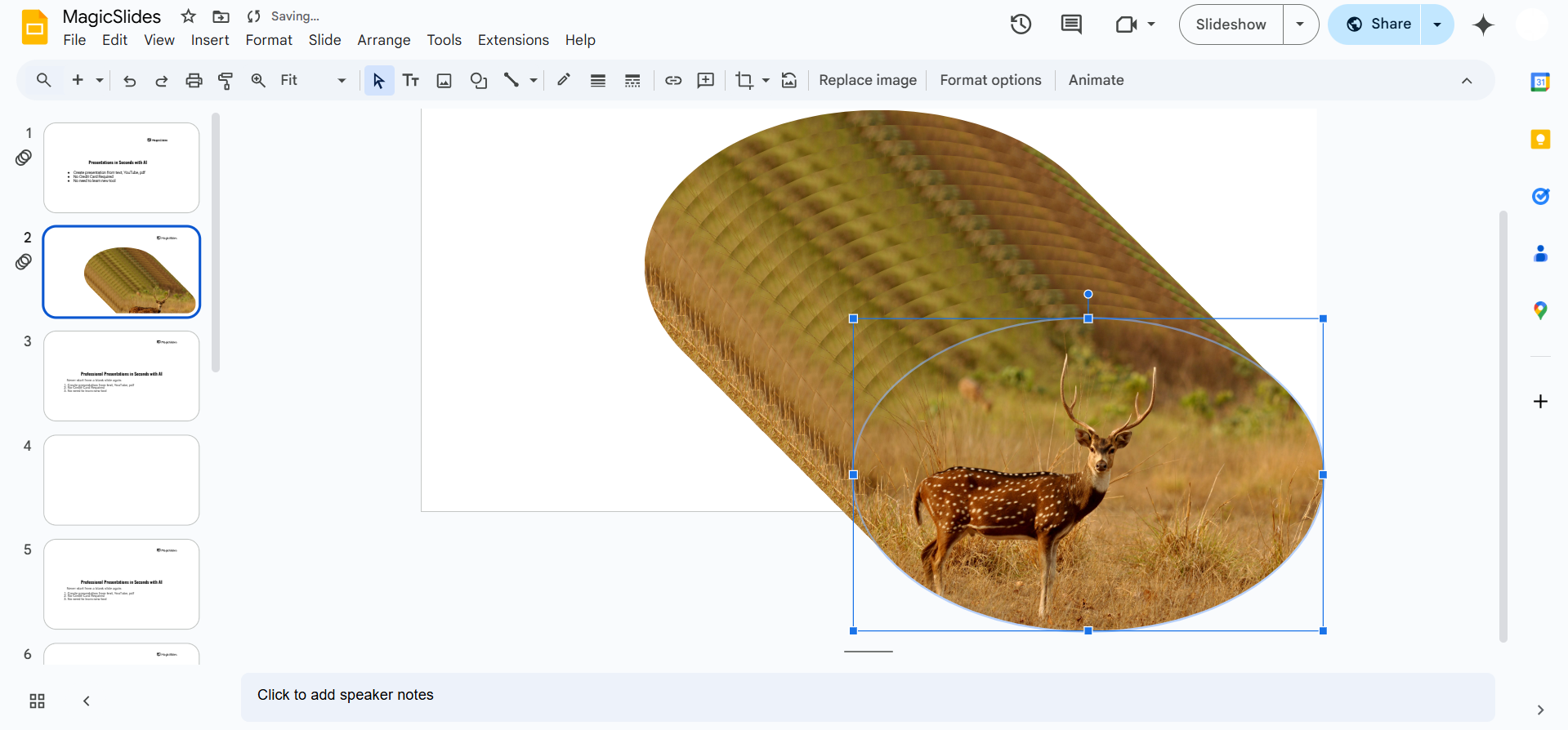Open the version history clock icon
This screenshot has width=1568, height=730.
1021,24
